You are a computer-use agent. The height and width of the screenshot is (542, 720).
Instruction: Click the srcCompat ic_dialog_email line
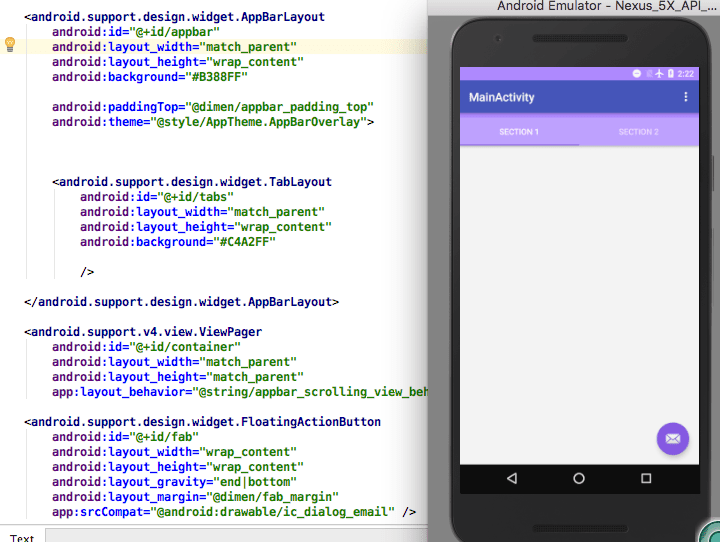(x=234, y=512)
